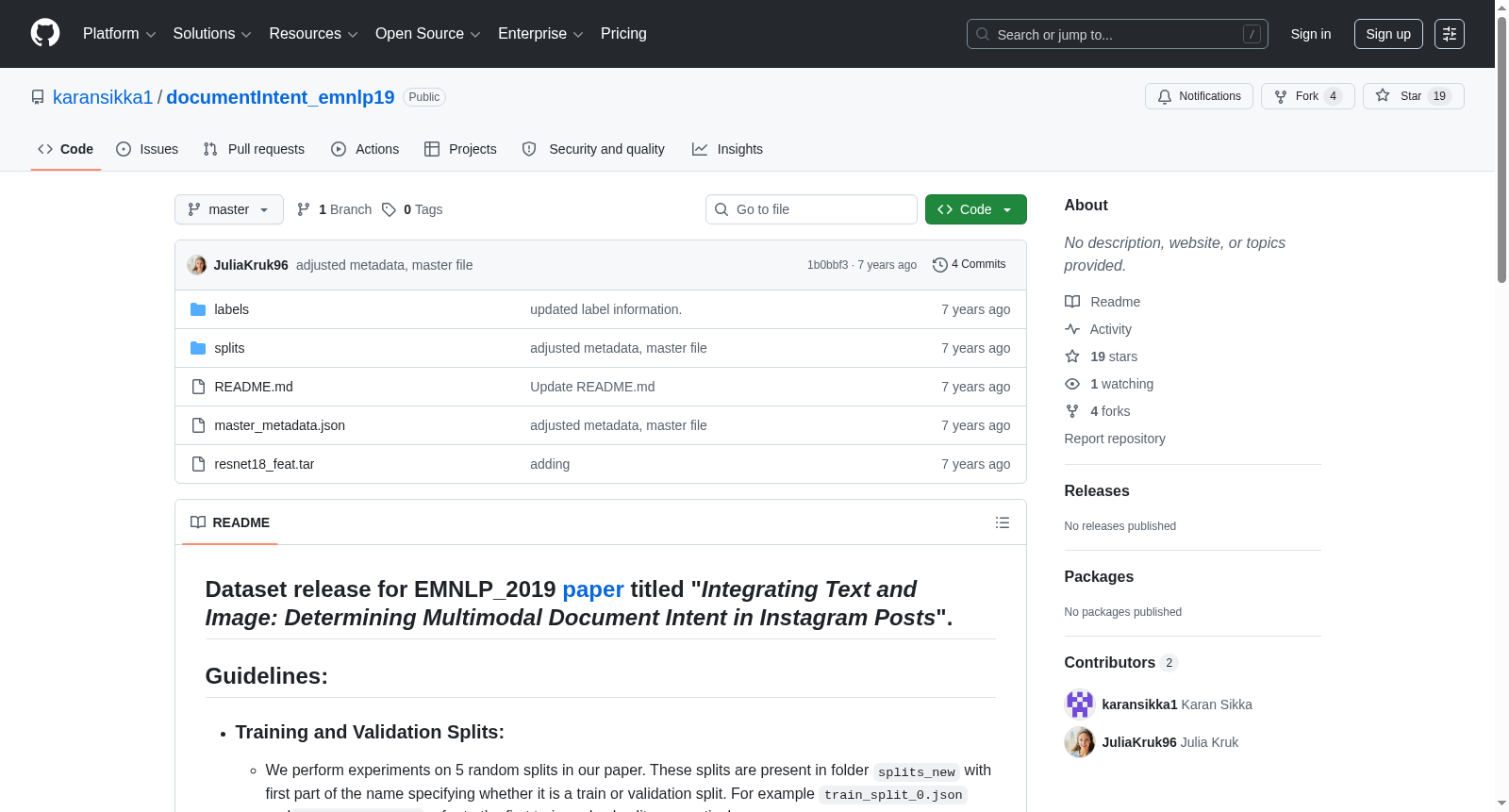Click commit message 'Update README.md'
Viewport: 1509px width, 812px height.
click(x=592, y=387)
